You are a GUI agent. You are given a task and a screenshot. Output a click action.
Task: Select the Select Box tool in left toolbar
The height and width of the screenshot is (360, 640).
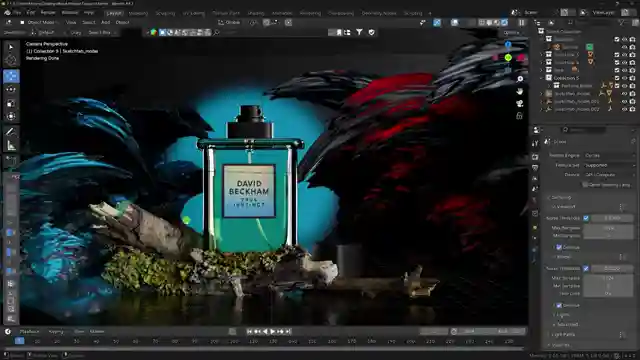pos(11,47)
